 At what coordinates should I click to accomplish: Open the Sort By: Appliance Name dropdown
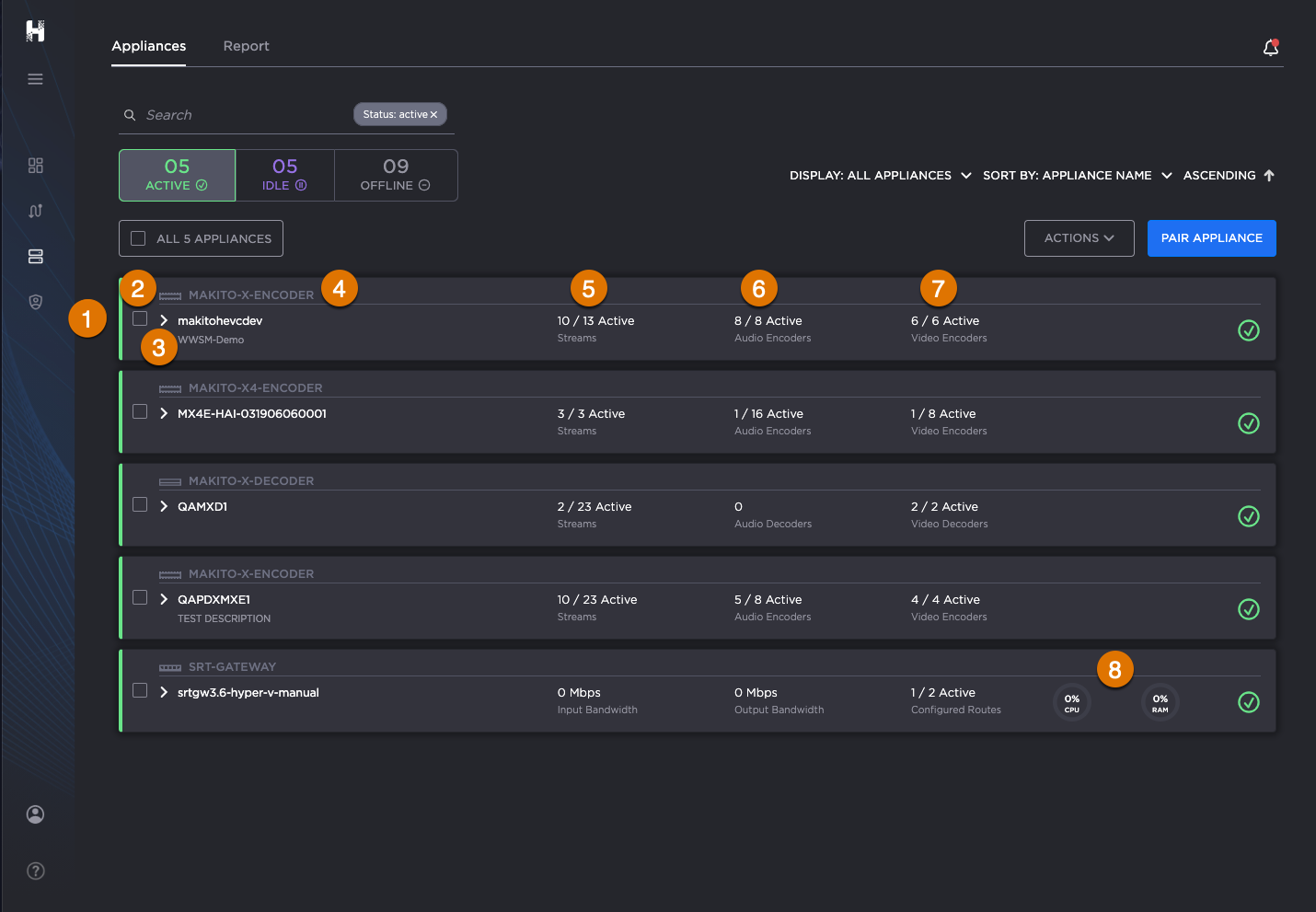1077,176
